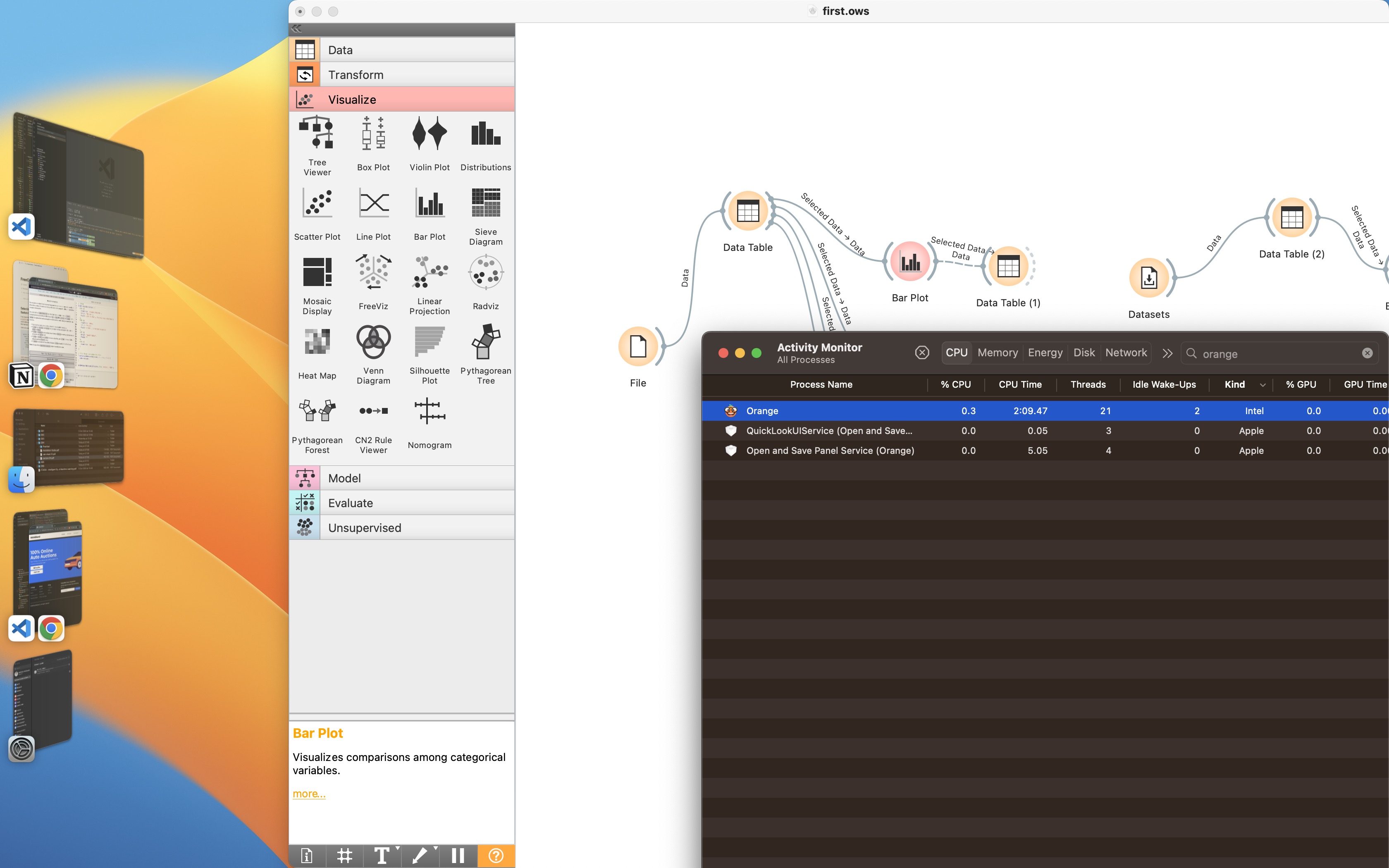
Task: Click the 'more...' link in Bar Plot description
Action: pyautogui.click(x=309, y=793)
